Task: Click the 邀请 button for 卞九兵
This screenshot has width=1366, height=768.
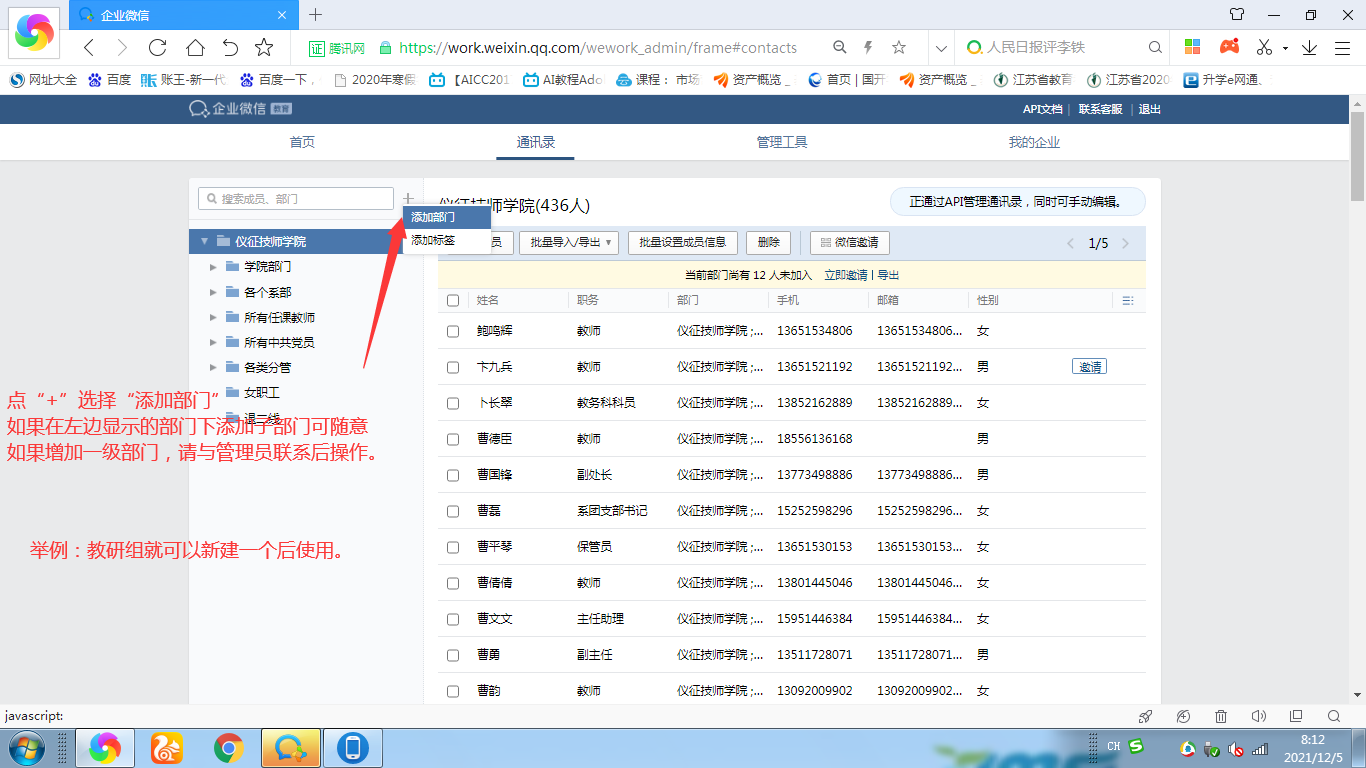Action: (x=1089, y=367)
